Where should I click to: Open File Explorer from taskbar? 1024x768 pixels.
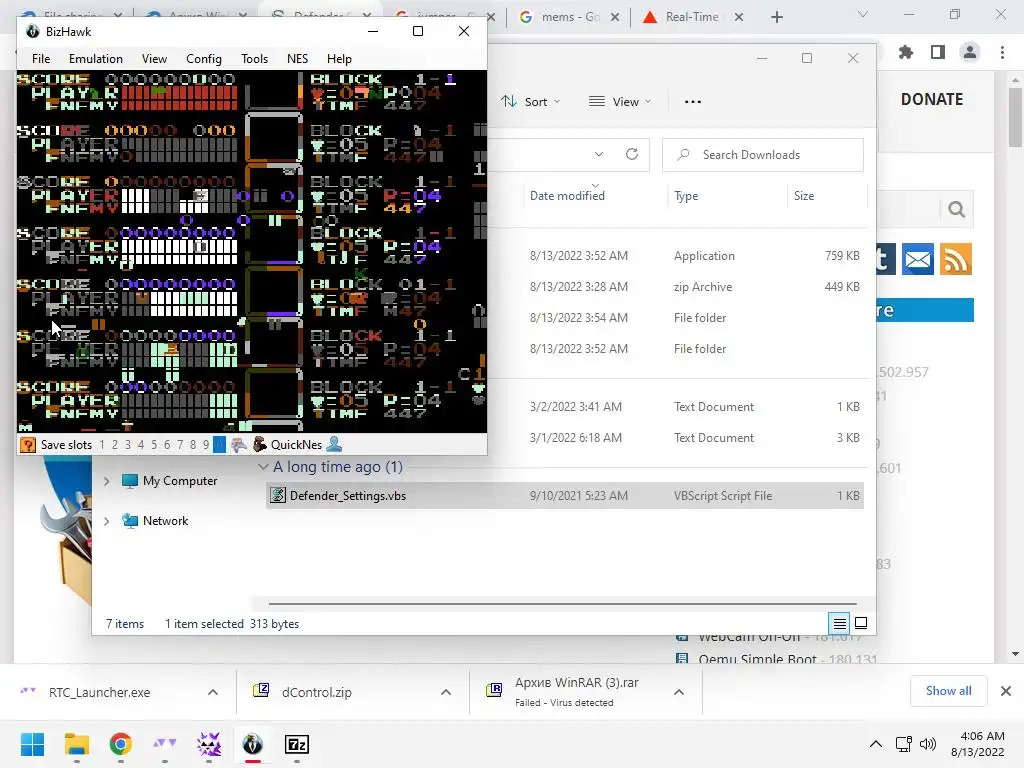[76, 744]
